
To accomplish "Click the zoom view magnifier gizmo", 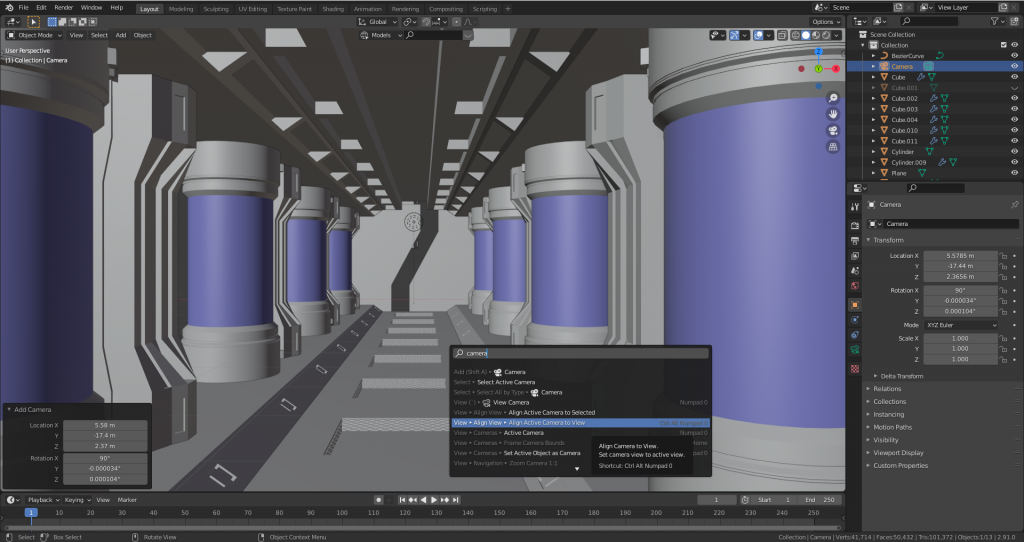I will coord(832,98).
